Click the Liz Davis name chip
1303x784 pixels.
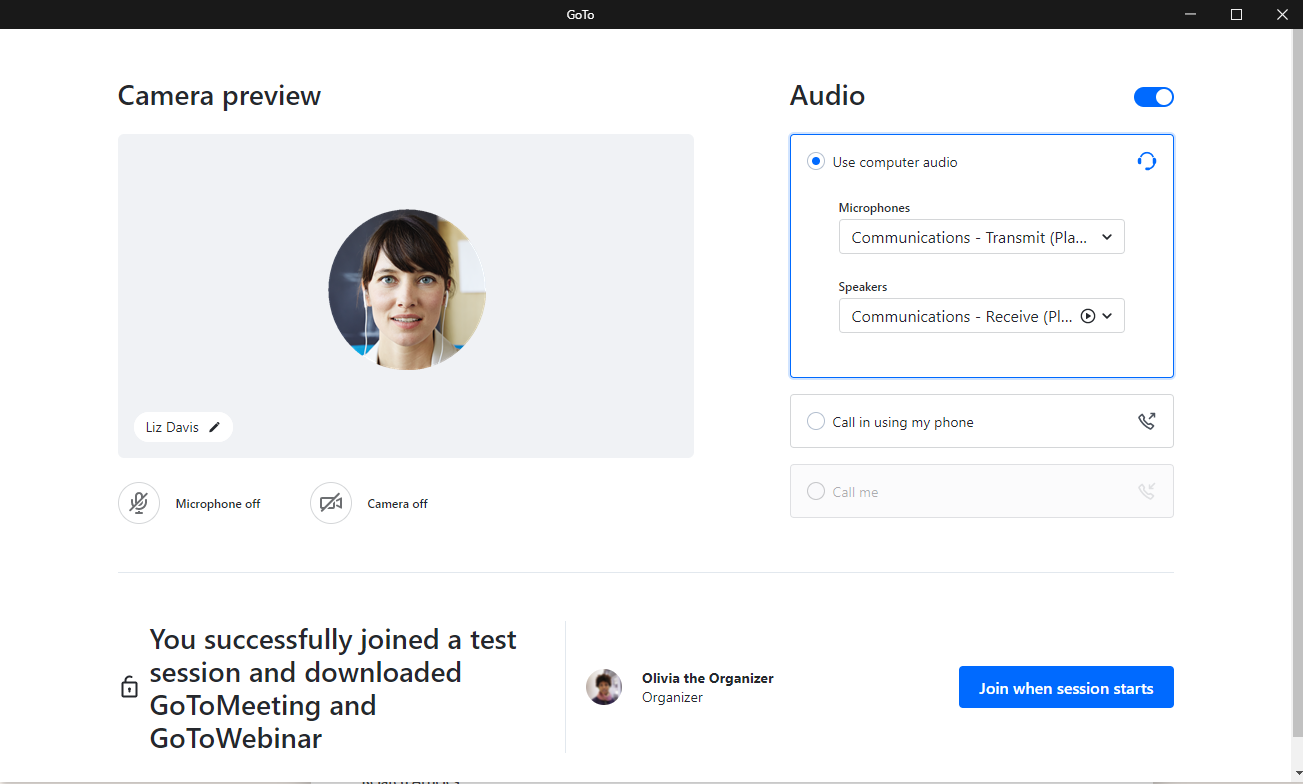pyautogui.click(x=183, y=427)
